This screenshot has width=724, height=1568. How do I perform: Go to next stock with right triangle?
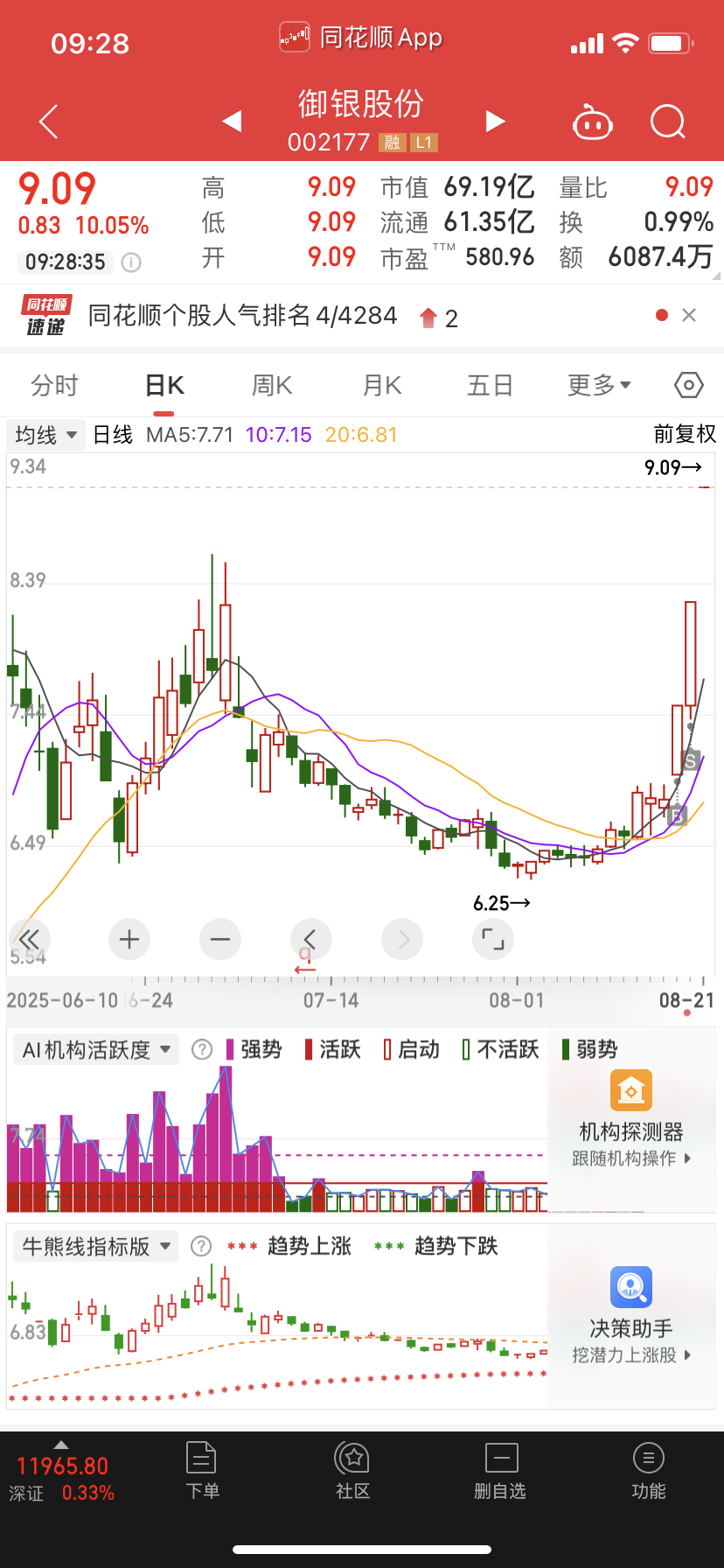pos(496,121)
